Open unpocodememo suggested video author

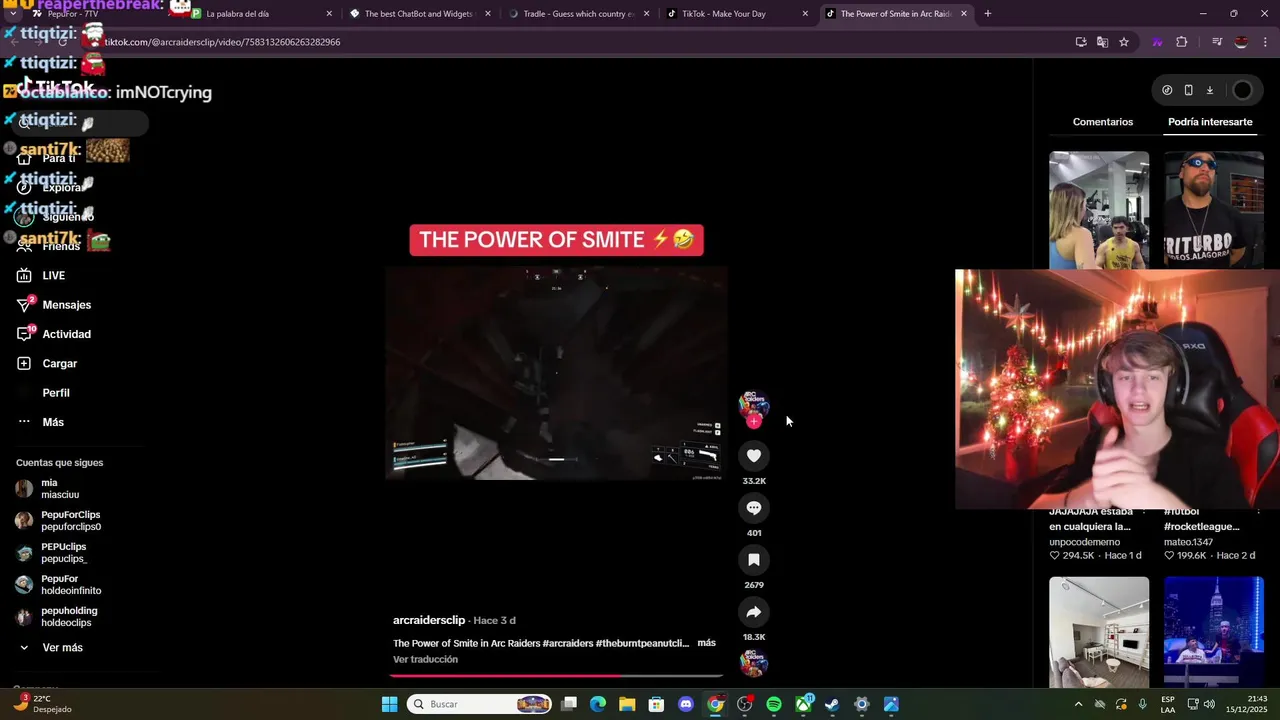(x=1084, y=542)
